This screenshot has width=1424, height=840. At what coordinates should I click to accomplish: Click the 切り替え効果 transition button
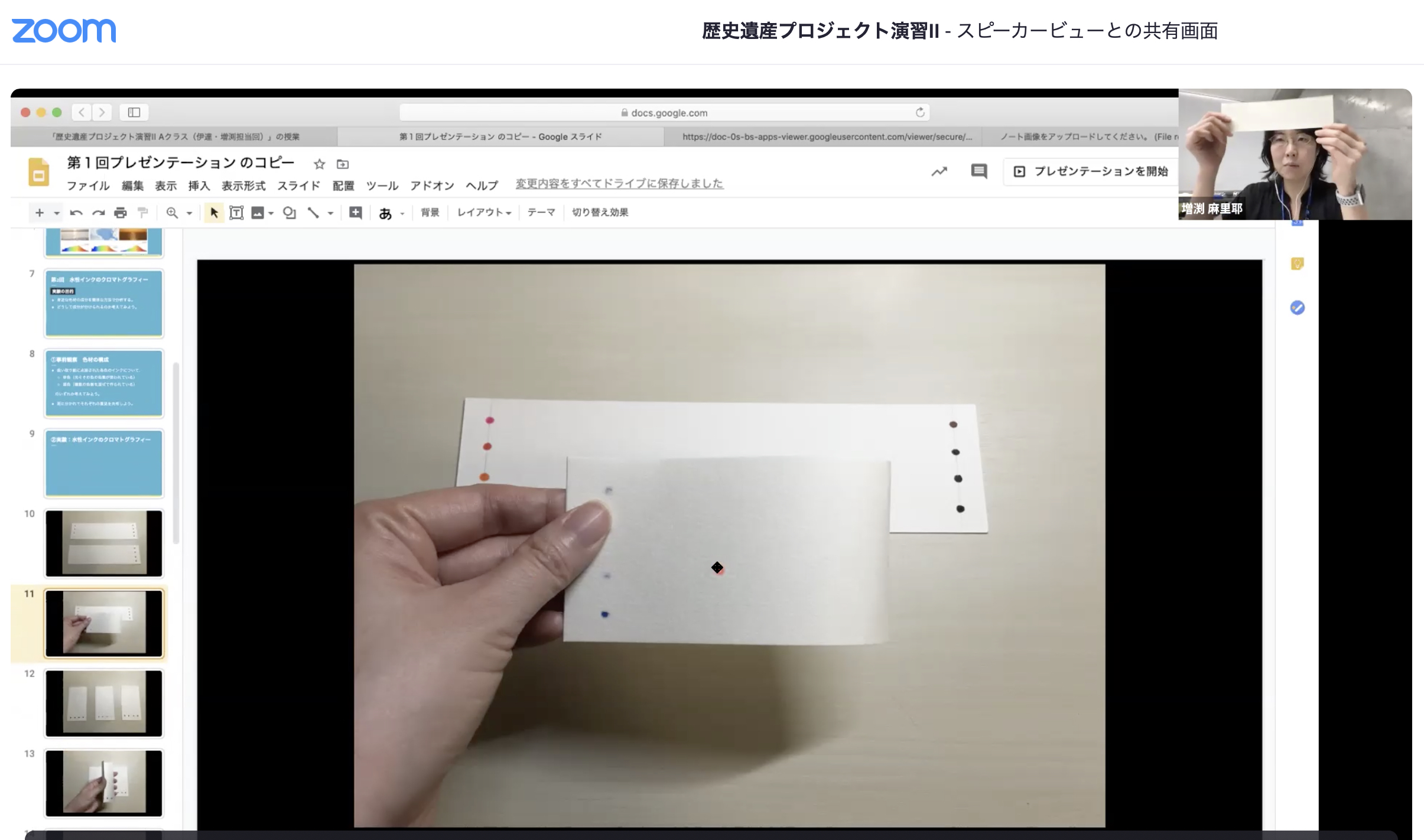[600, 213]
